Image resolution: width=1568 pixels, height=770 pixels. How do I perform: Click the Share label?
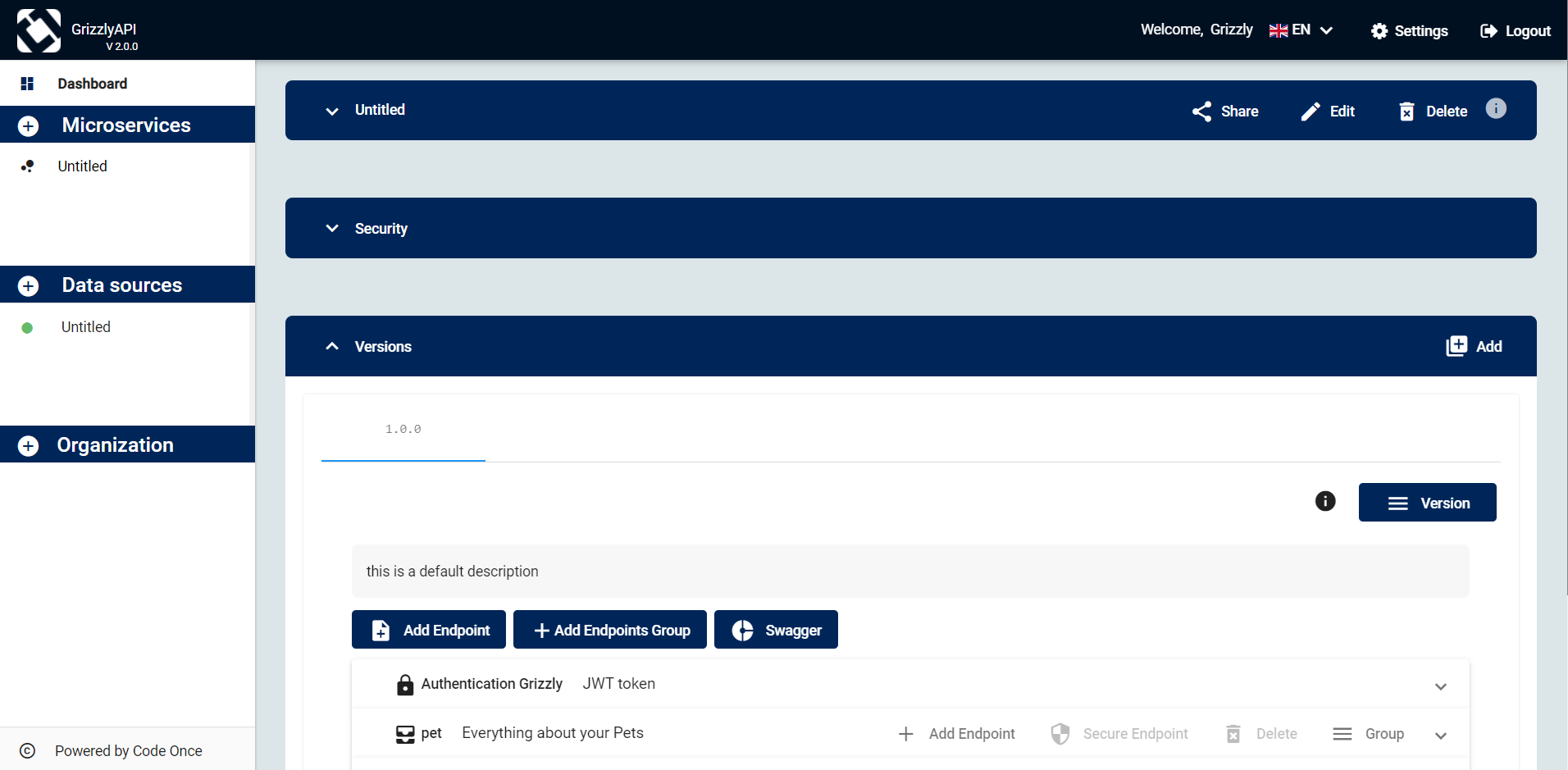1240,112
